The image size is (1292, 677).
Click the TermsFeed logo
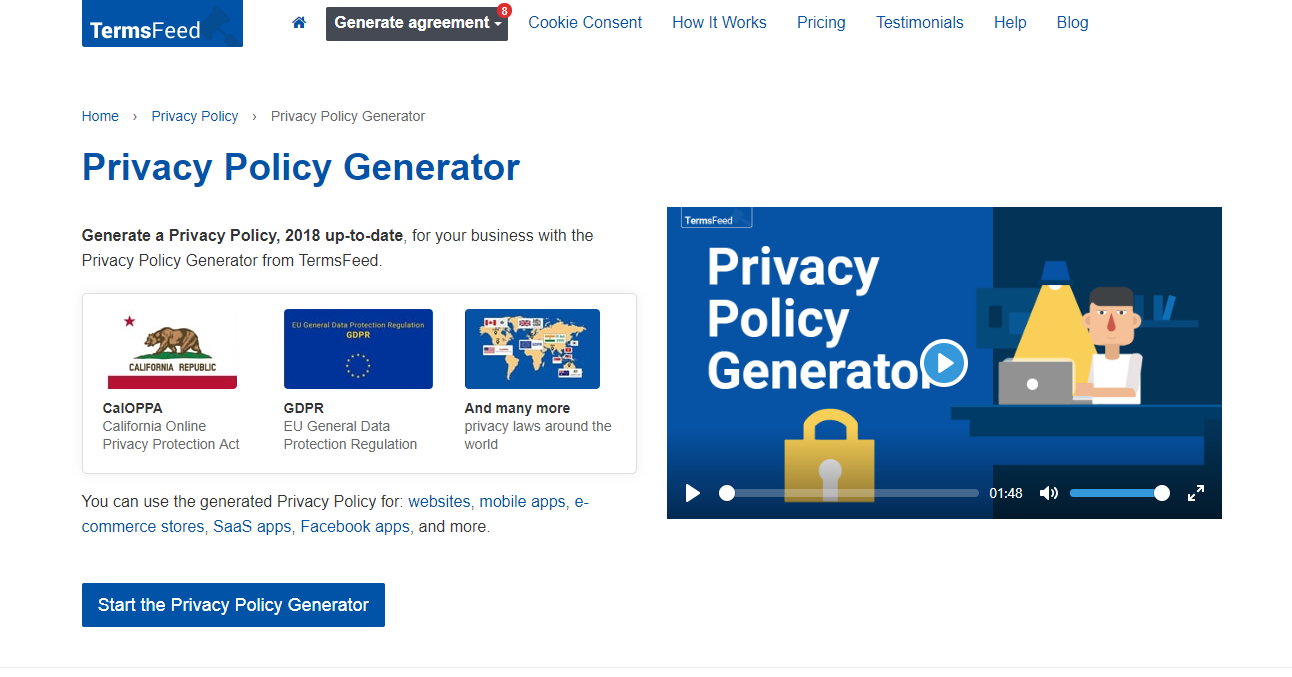tap(162, 23)
